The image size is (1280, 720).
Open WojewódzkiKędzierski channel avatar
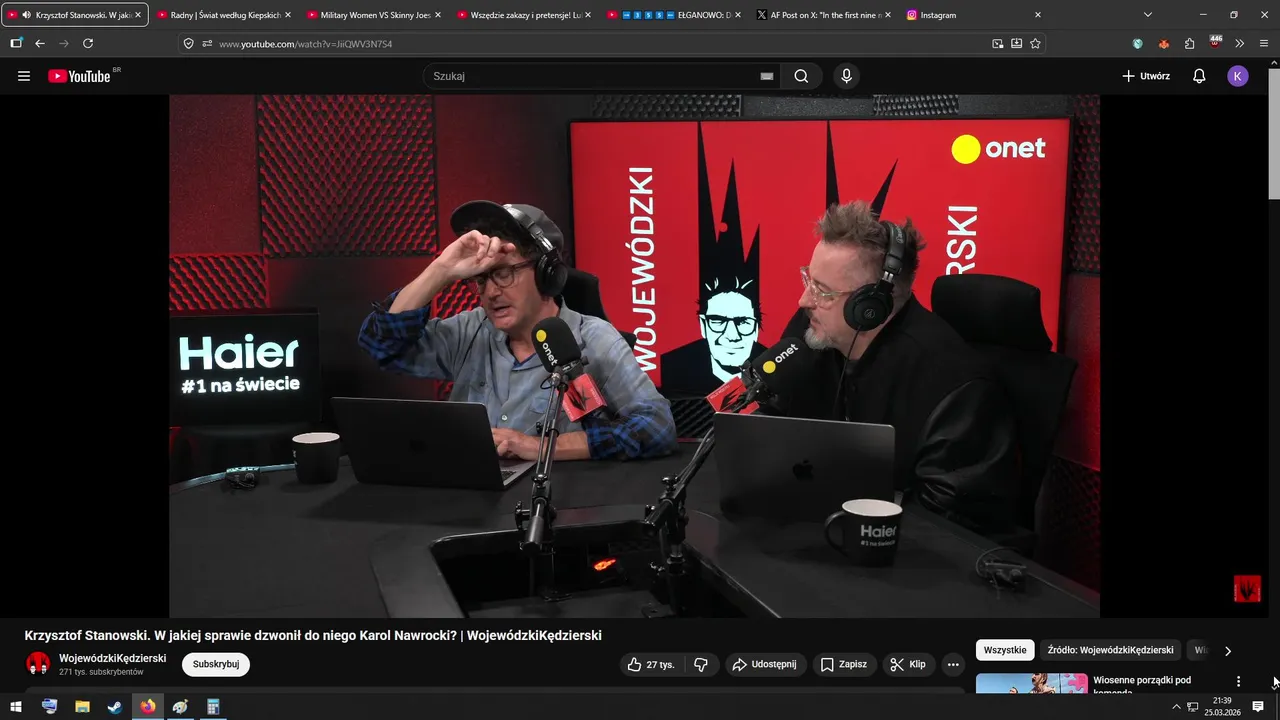38,664
